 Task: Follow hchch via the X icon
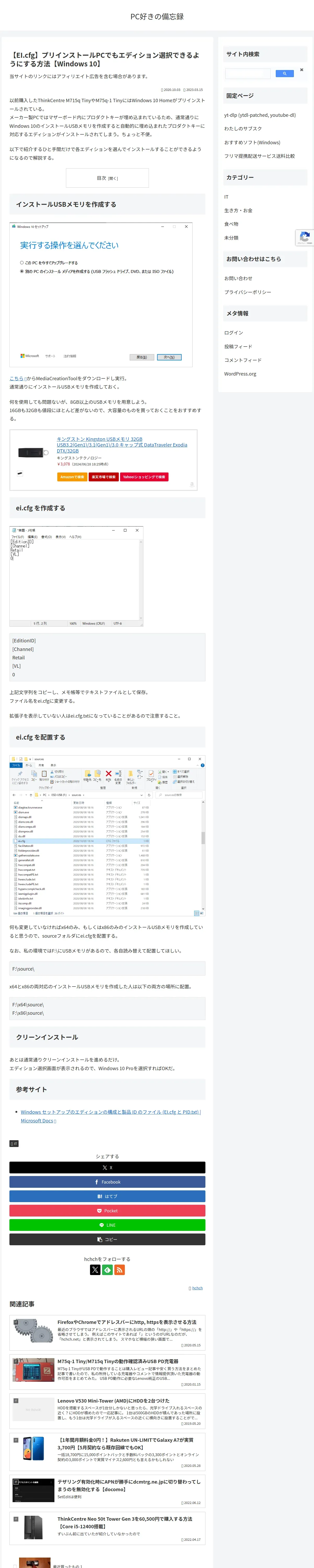pyautogui.click(x=95, y=1270)
